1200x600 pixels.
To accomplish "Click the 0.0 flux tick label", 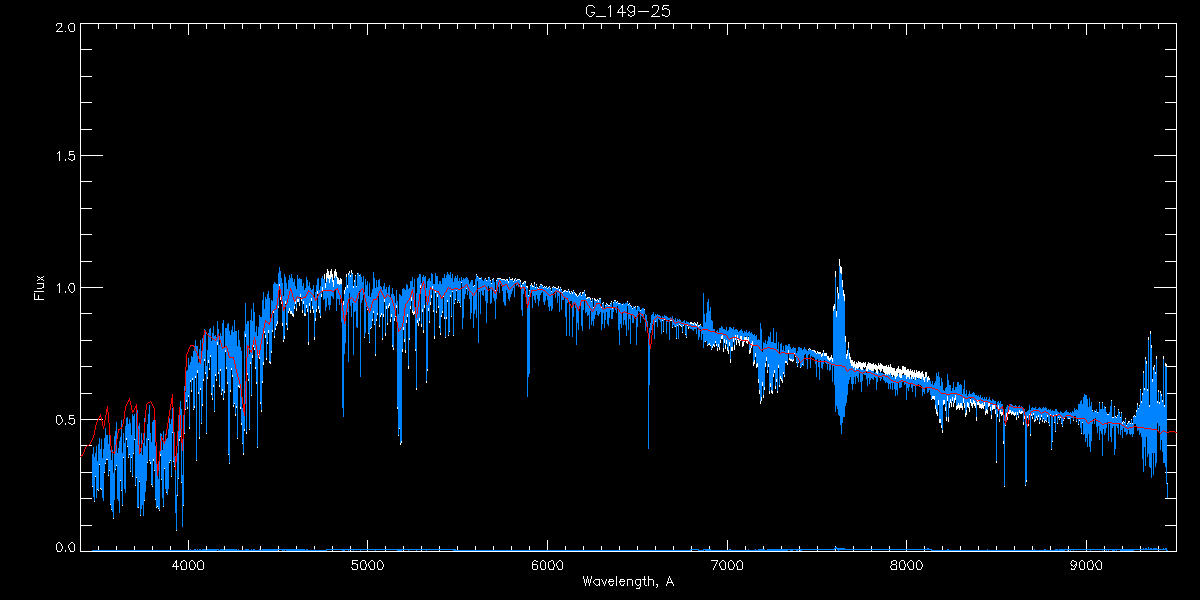I will tap(65, 547).
